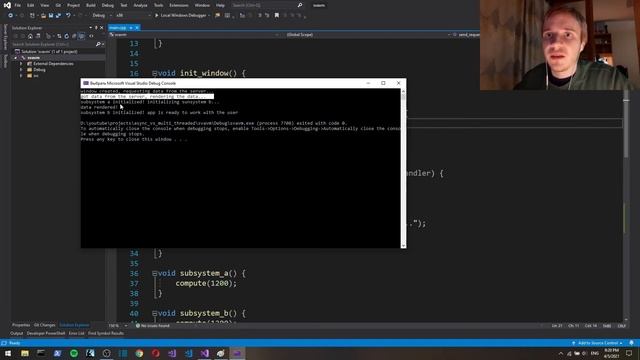
Task: Open the View menu
Action: point(45,5)
